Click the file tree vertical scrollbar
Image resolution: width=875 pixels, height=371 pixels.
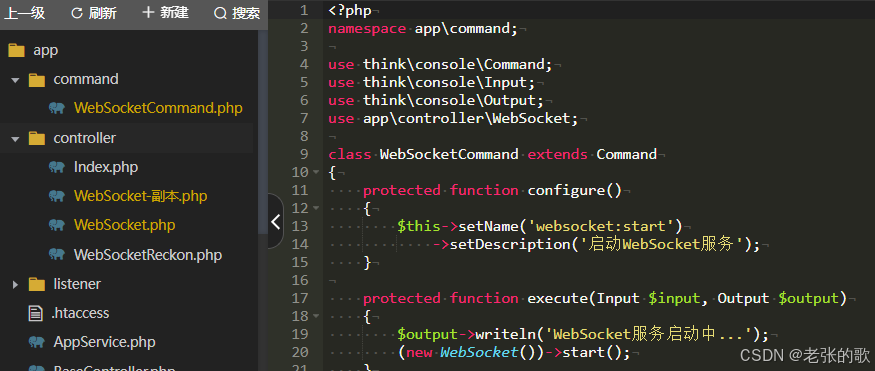[262, 131]
